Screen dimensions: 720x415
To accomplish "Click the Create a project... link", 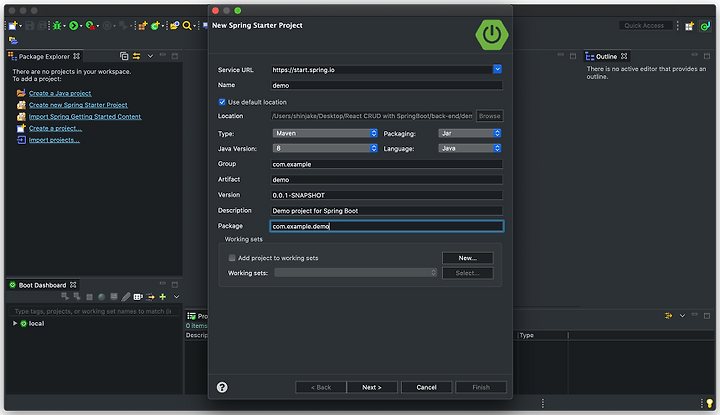I will click(55, 129).
